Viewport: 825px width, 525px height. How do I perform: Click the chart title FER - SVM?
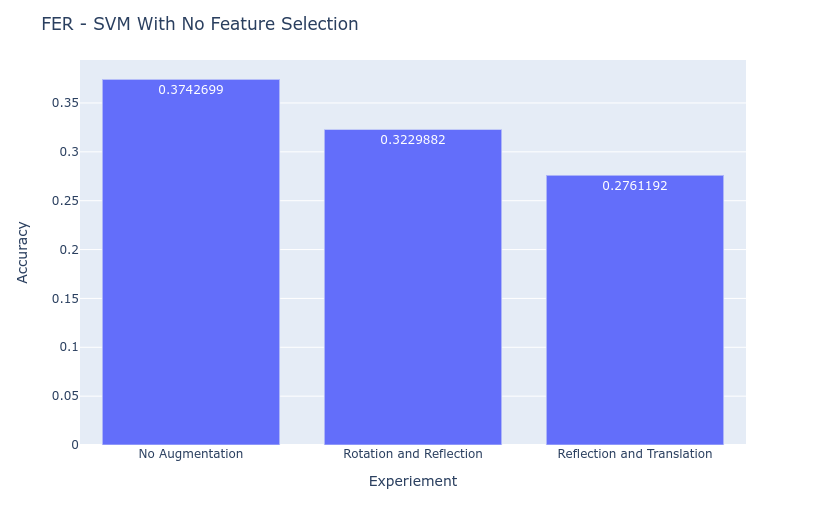(200, 24)
